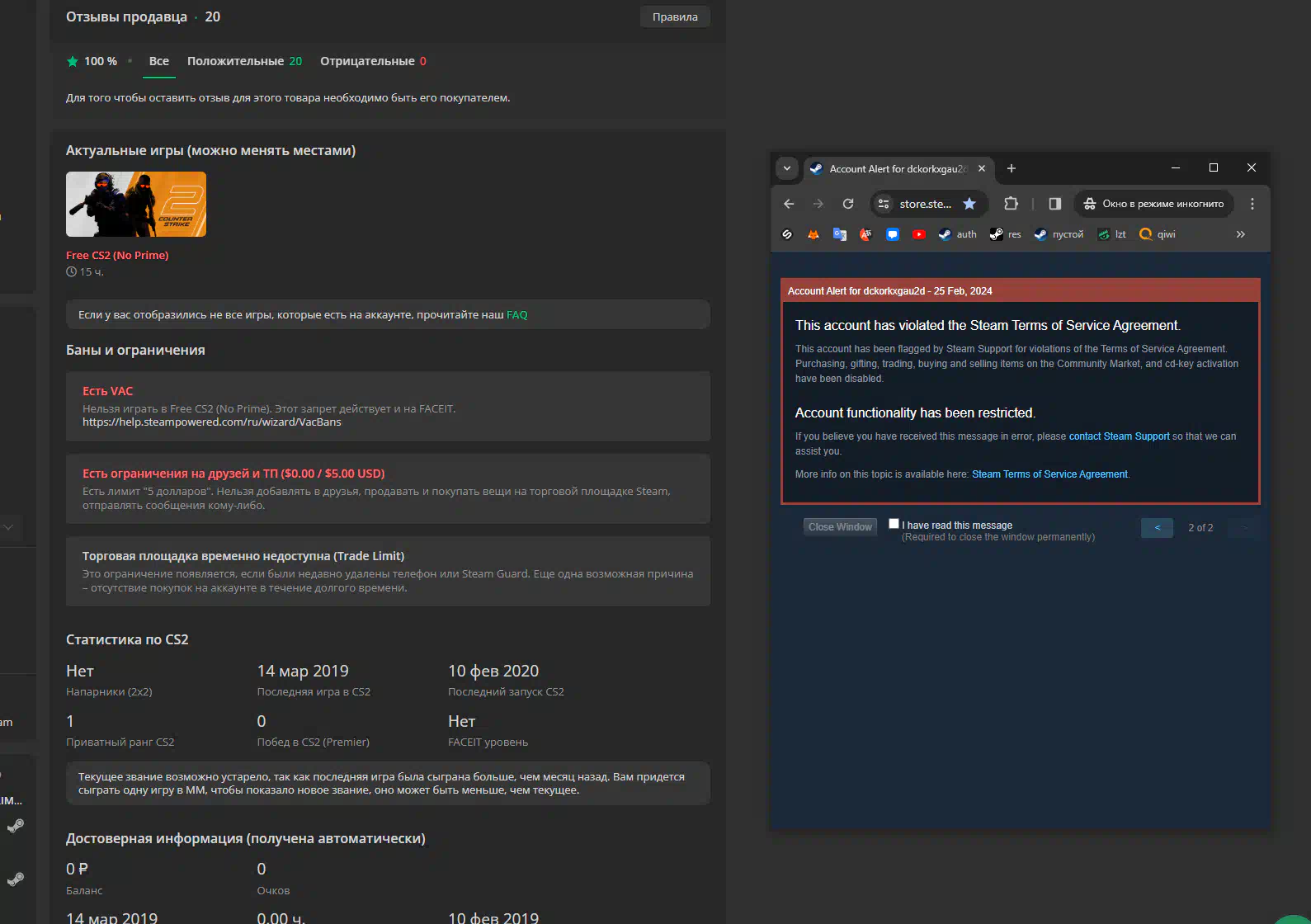
Task: Click the 14 мар 2019 last game date
Action: [x=303, y=671]
